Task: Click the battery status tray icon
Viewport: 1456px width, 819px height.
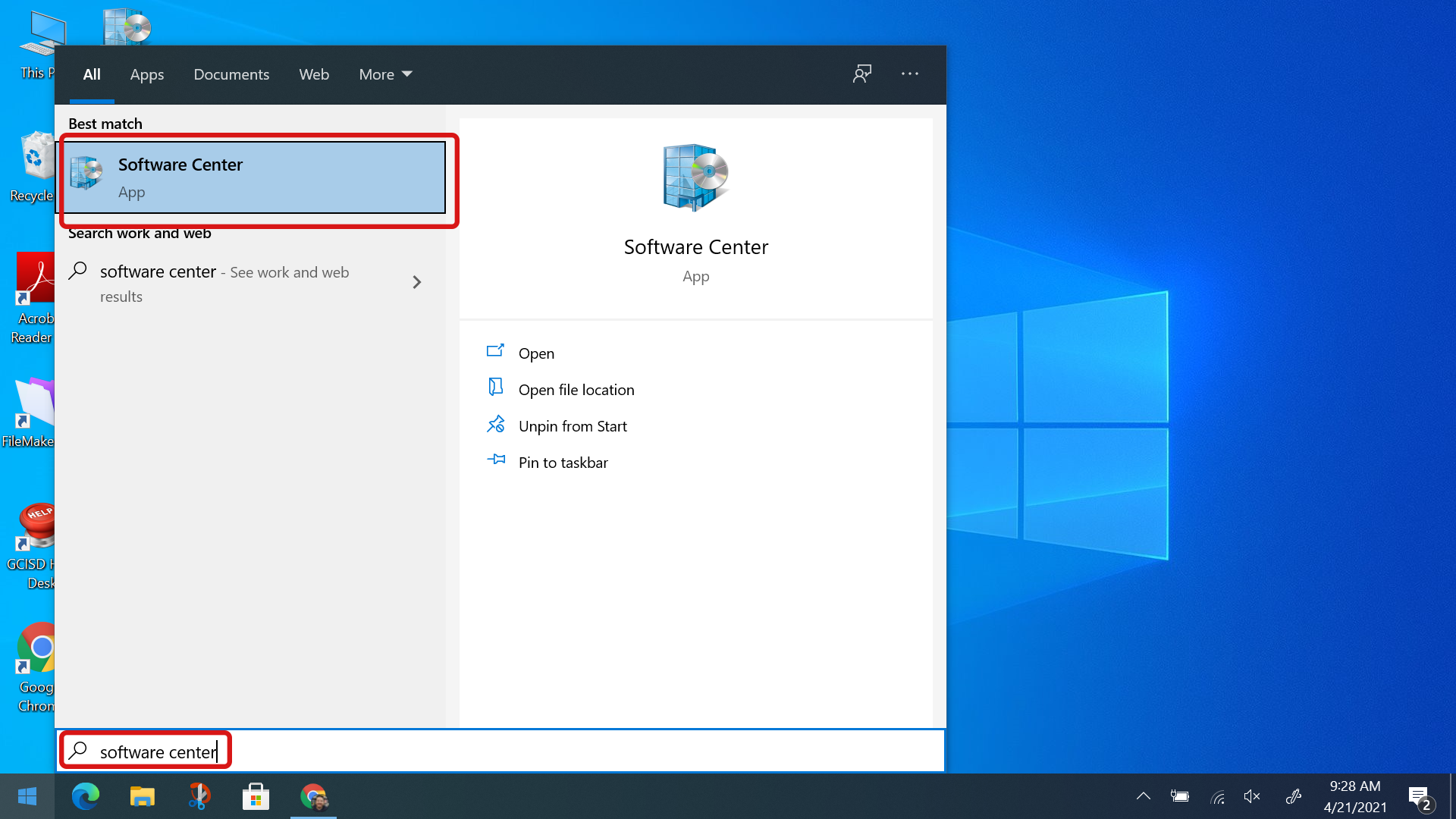Action: point(1180,796)
